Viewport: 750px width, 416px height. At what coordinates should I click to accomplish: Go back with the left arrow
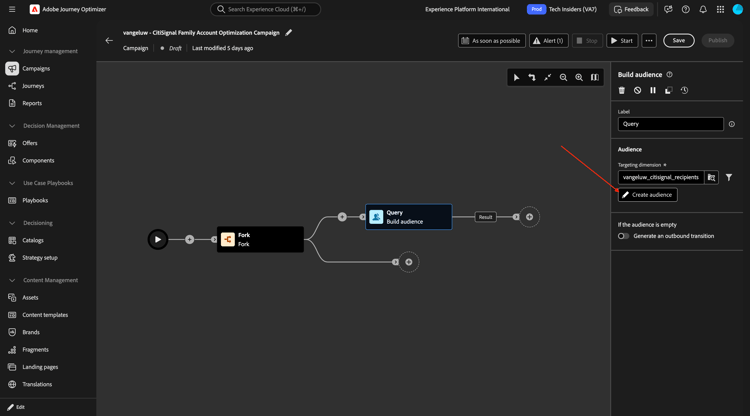click(x=109, y=41)
